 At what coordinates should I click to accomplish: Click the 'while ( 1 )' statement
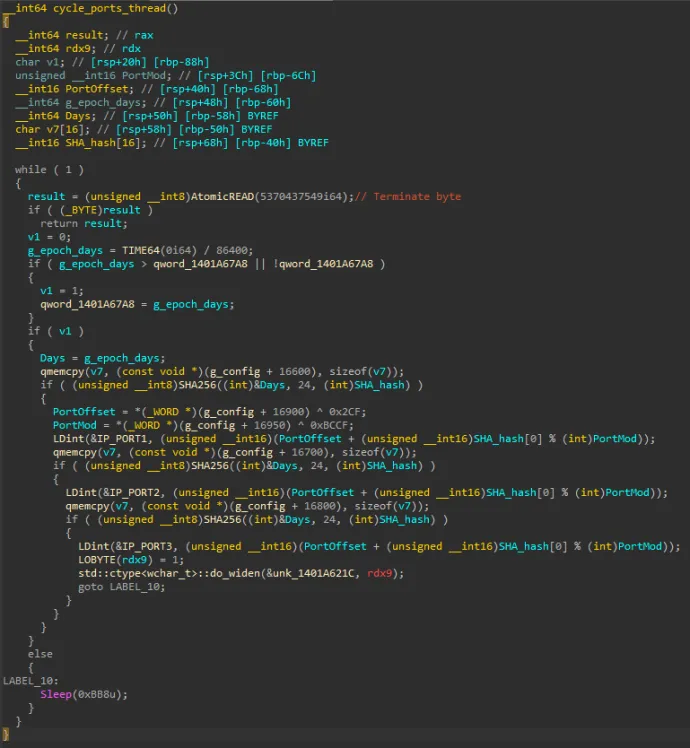coord(49,170)
